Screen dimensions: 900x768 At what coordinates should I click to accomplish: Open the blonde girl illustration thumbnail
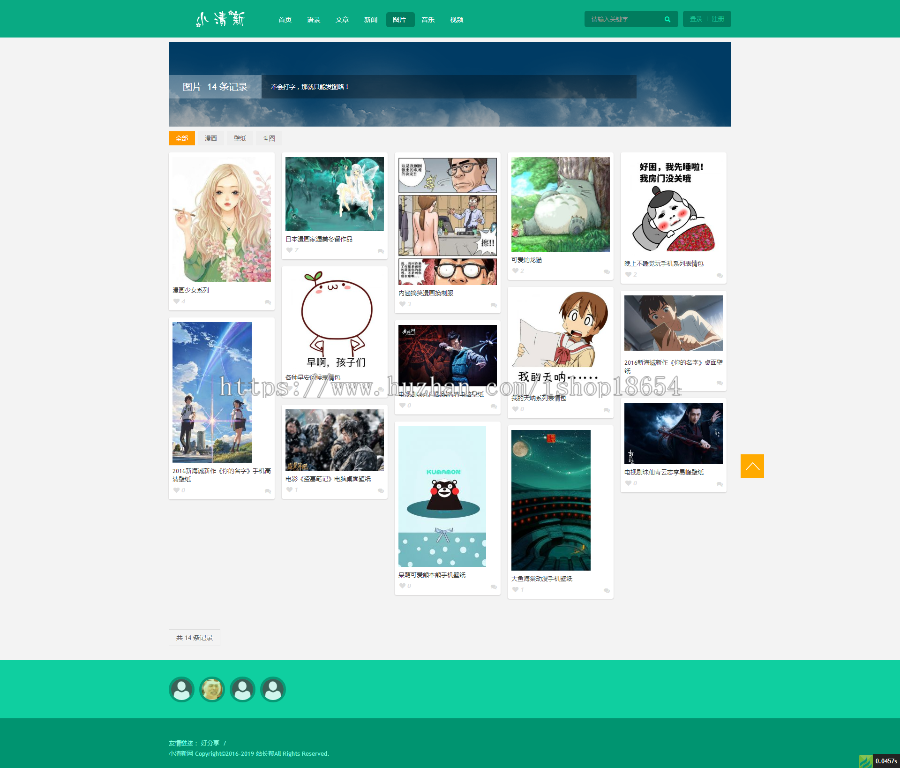pos(222,219)
